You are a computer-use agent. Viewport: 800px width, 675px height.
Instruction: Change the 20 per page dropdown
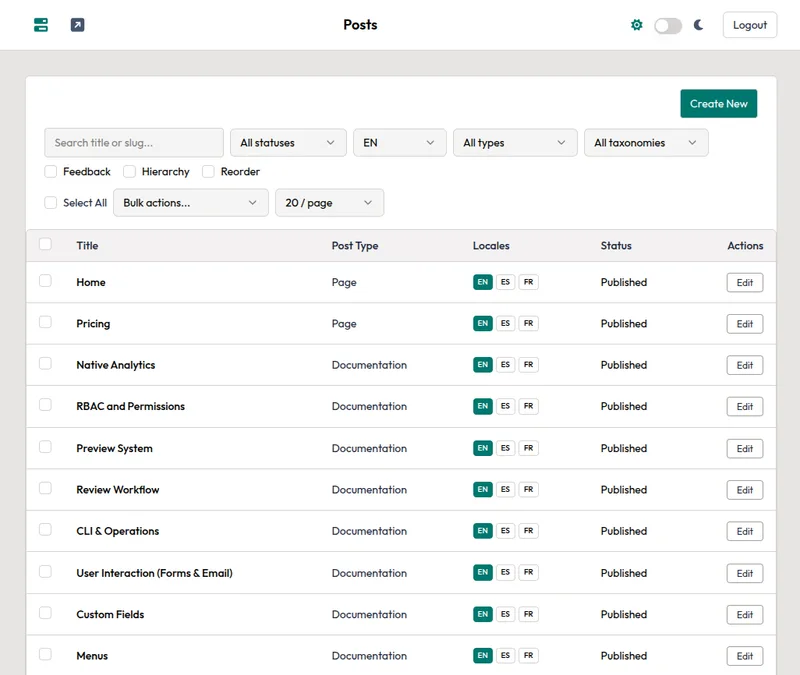tap(329, 203)
